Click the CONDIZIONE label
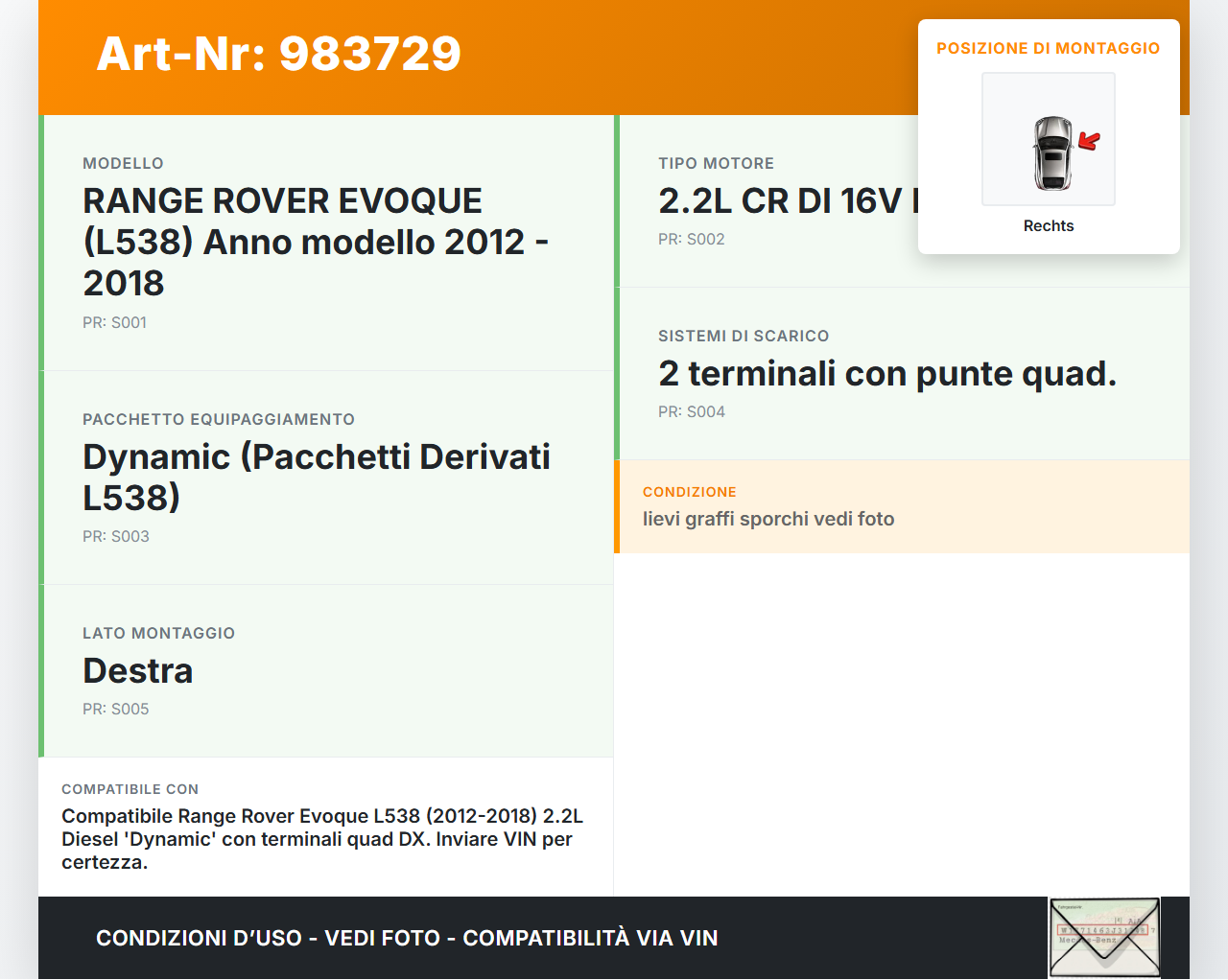This screenshot has height=980, width=1228. [x=689, y=492]
